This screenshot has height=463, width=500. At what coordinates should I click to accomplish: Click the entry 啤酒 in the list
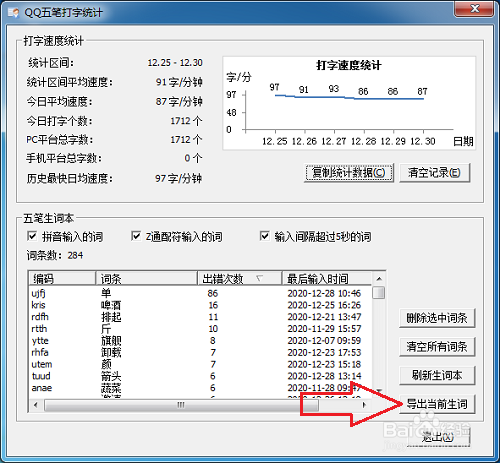[x=111, y=305]
